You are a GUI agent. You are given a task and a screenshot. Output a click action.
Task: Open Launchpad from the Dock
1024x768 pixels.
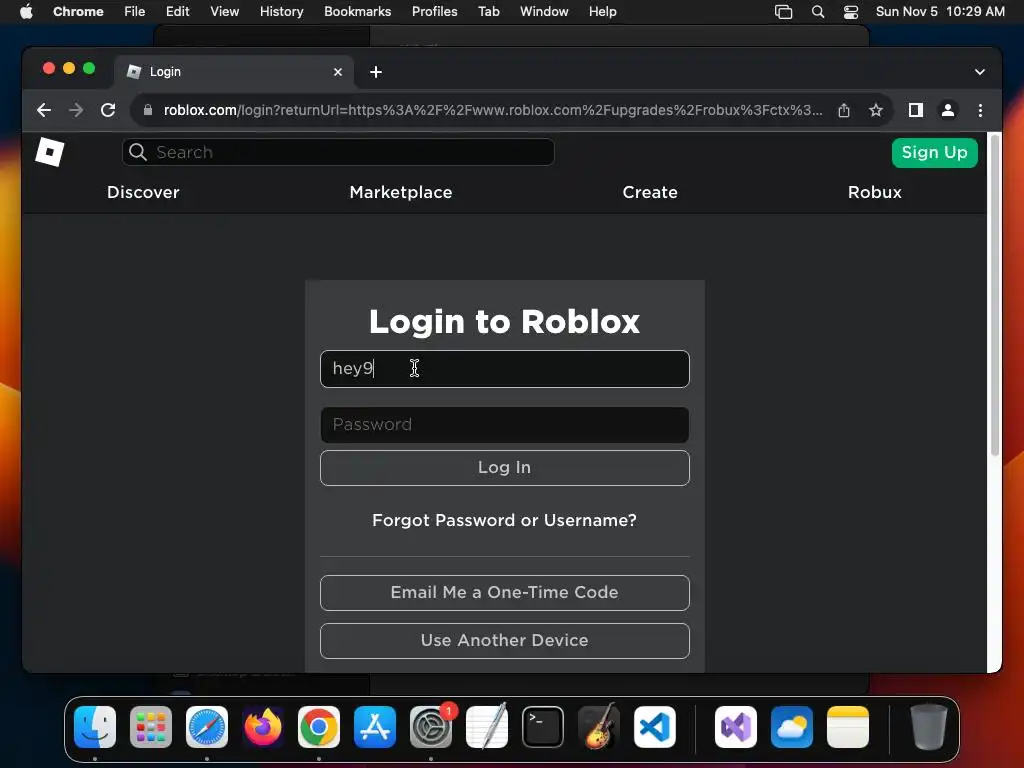pos(151,727)
